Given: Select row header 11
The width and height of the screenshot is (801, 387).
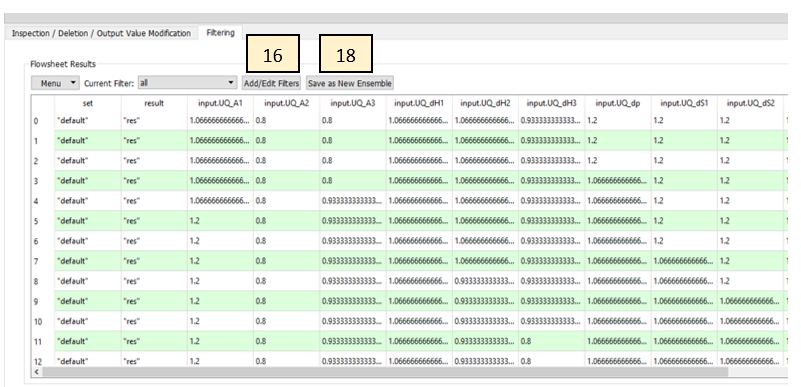Looking at the screenshot, I should point(43,342).
